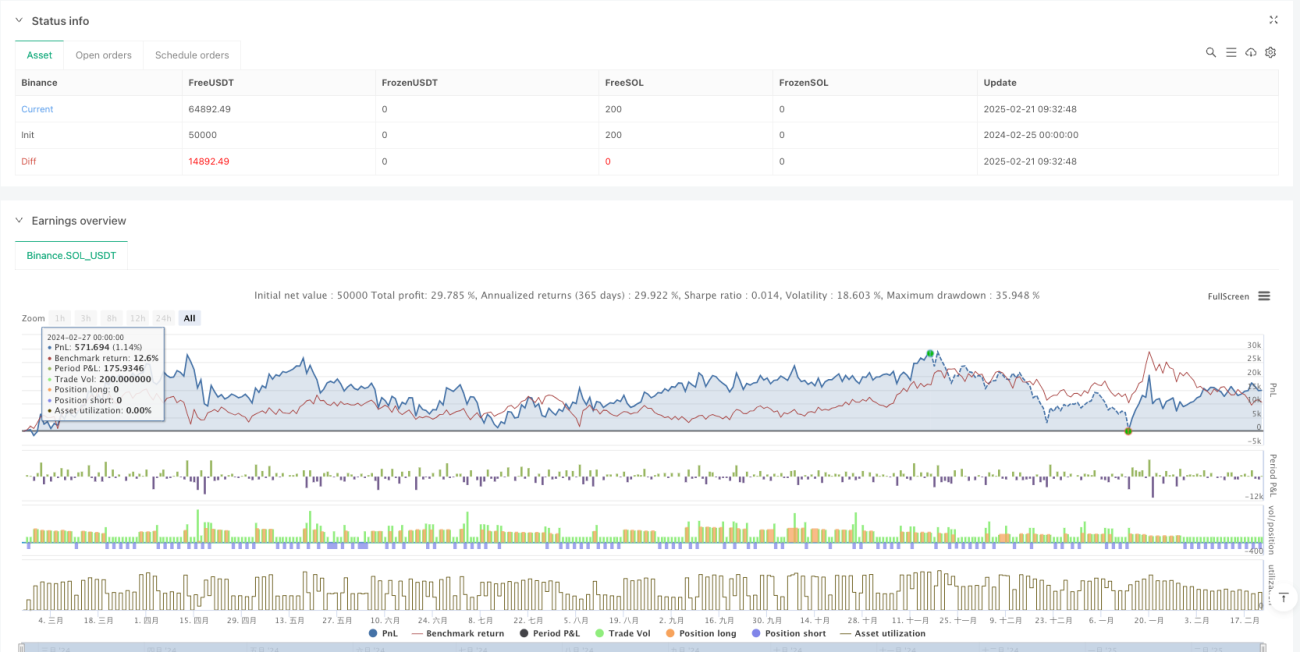Download asset data via cloud icon

(x=1251, y=52)
